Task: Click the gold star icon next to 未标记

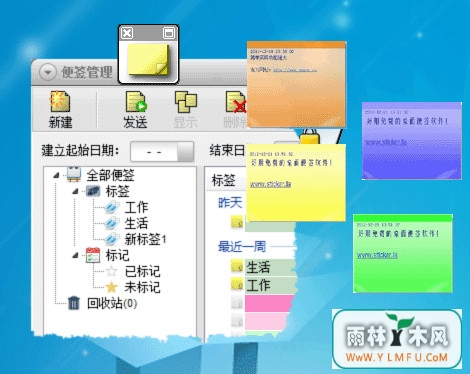Action: 111,287
